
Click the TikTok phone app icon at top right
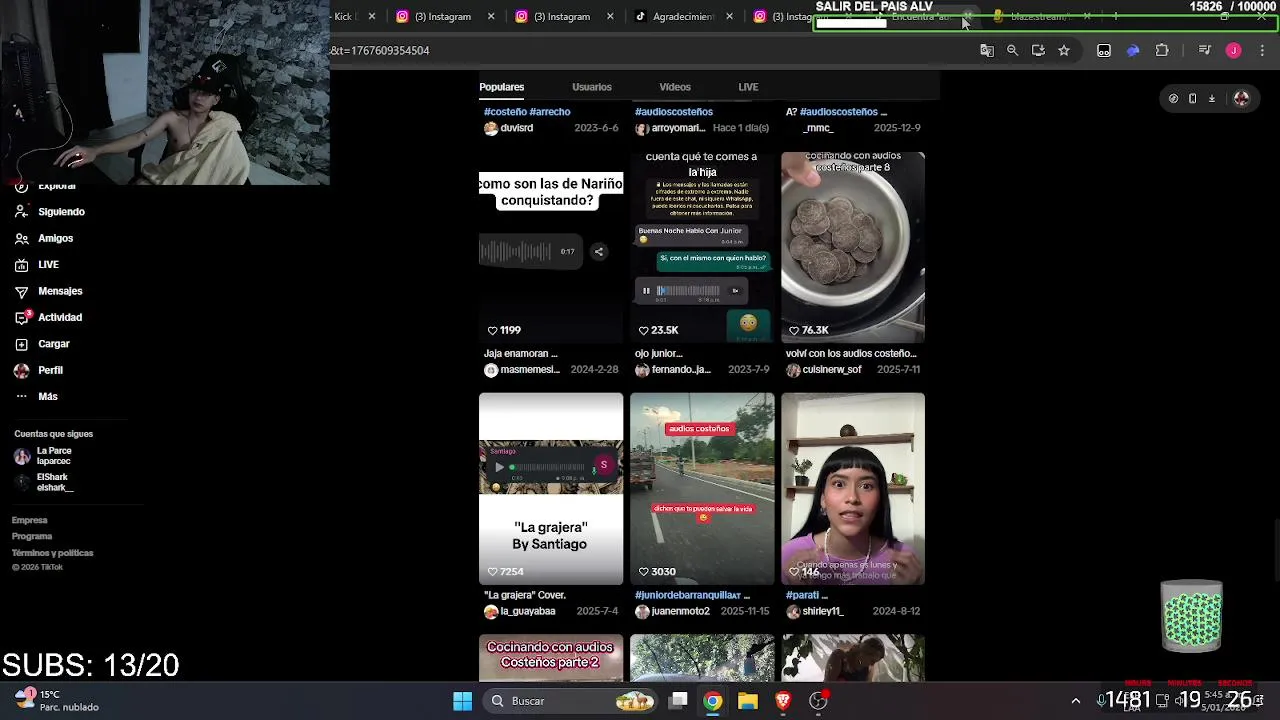1192,98
